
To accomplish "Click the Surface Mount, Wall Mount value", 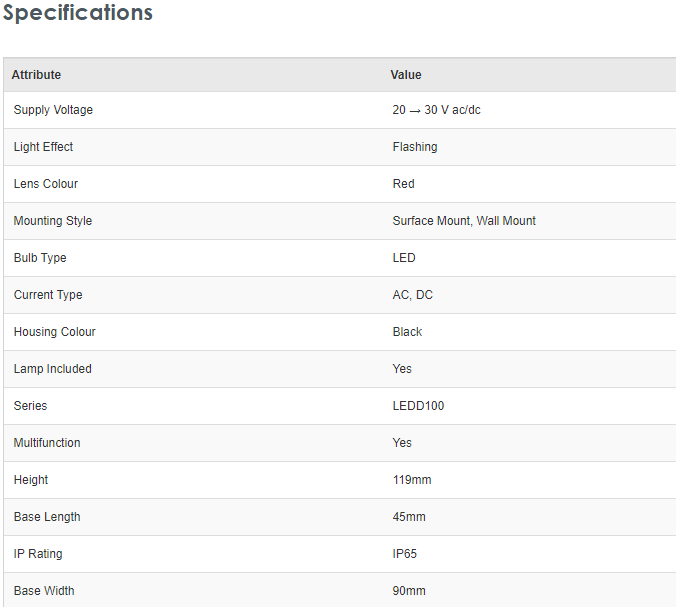I will [x=464, y=221].
